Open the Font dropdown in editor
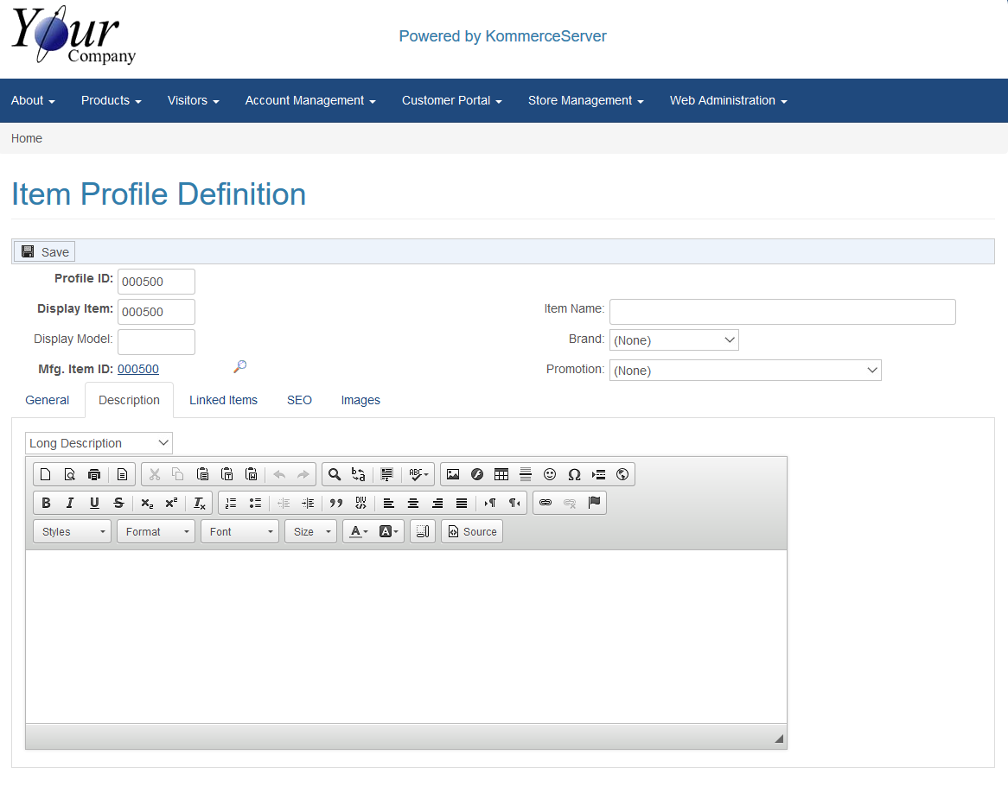 pyautogui.click(x=240, y=532)
